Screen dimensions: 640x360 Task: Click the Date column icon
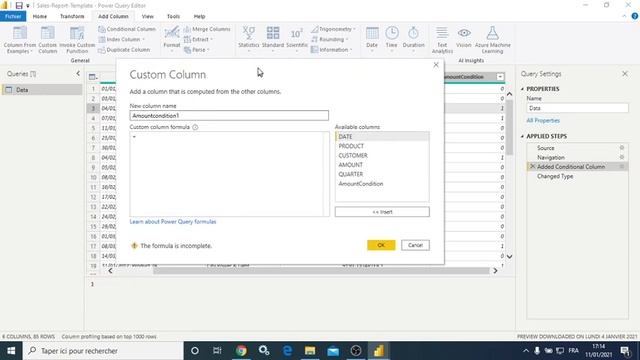click(372, 39)
